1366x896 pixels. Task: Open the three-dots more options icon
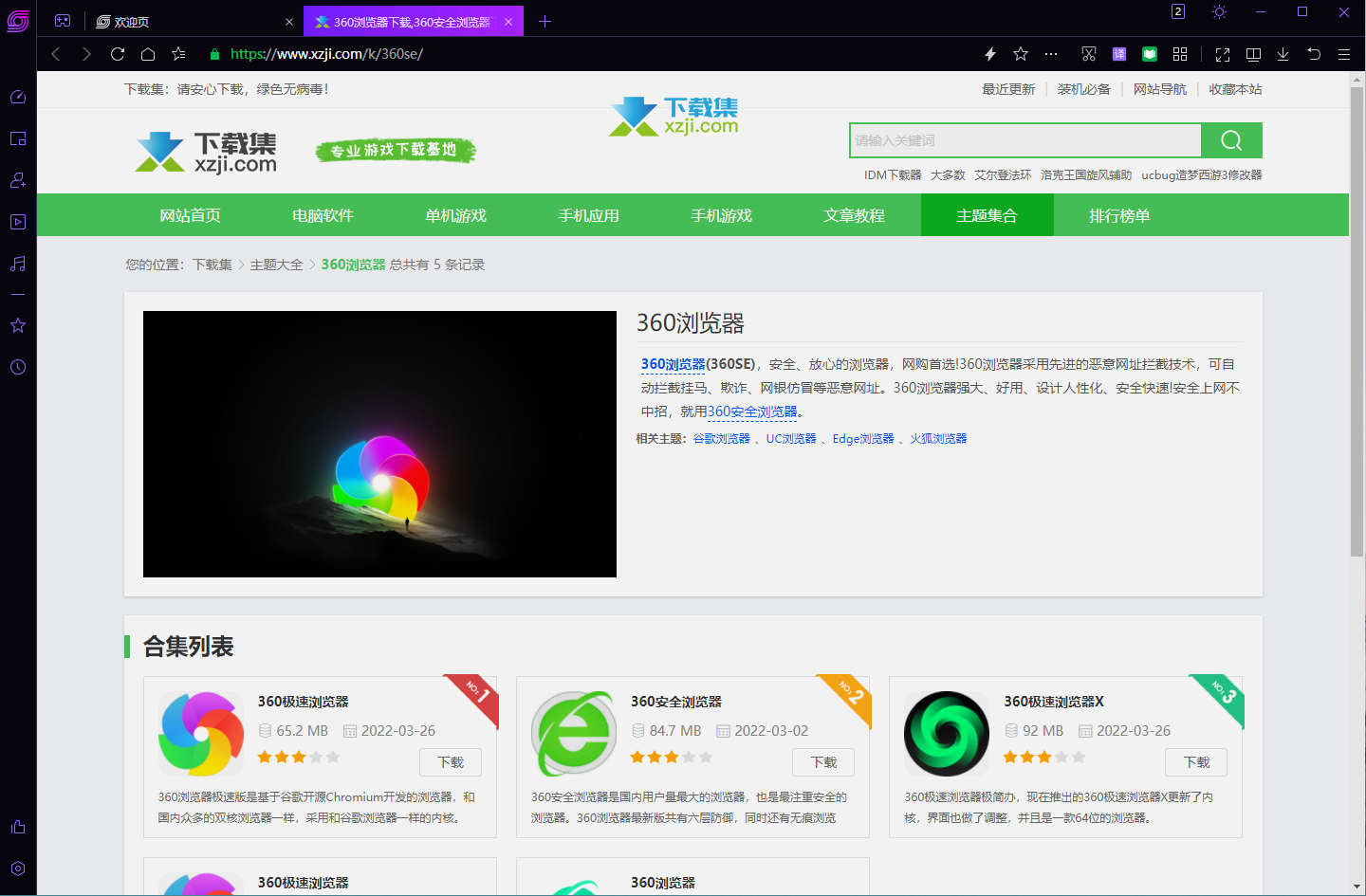(1051, 54)
